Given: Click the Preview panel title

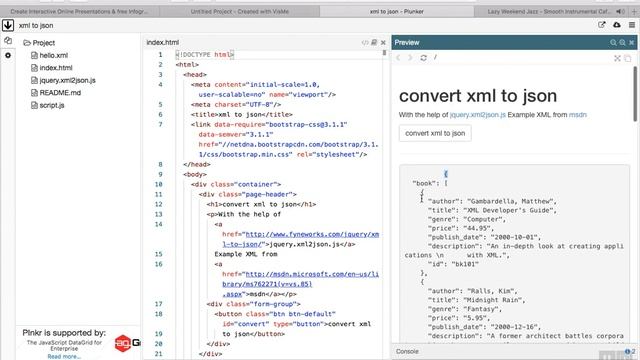Looking at the screenshot, I should tap(407, 42).
